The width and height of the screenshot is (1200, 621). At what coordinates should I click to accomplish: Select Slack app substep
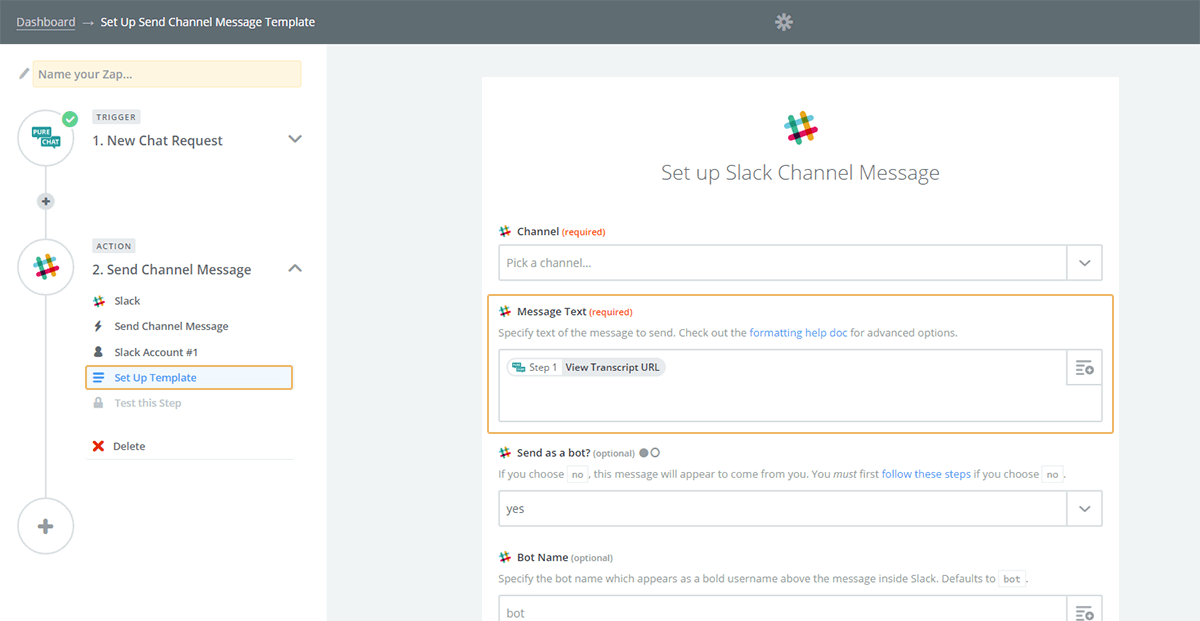tap(127, 301)
